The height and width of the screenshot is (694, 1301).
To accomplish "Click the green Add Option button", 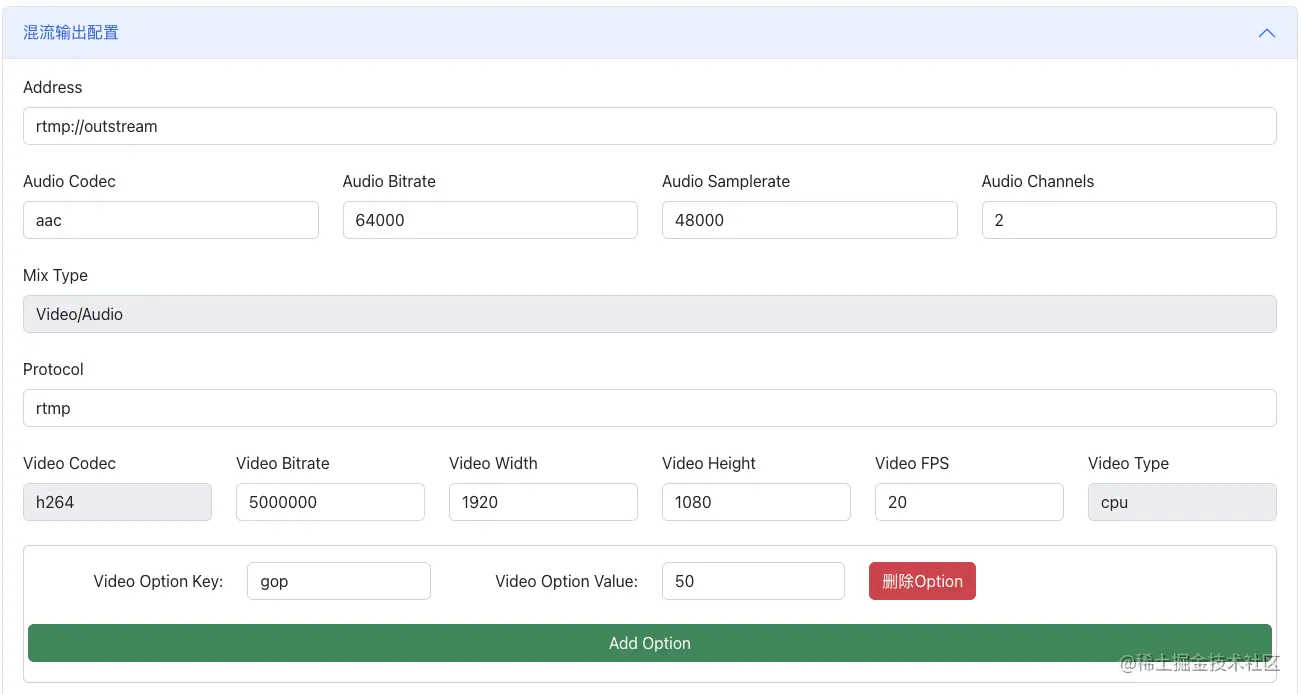I will point(649,643).
